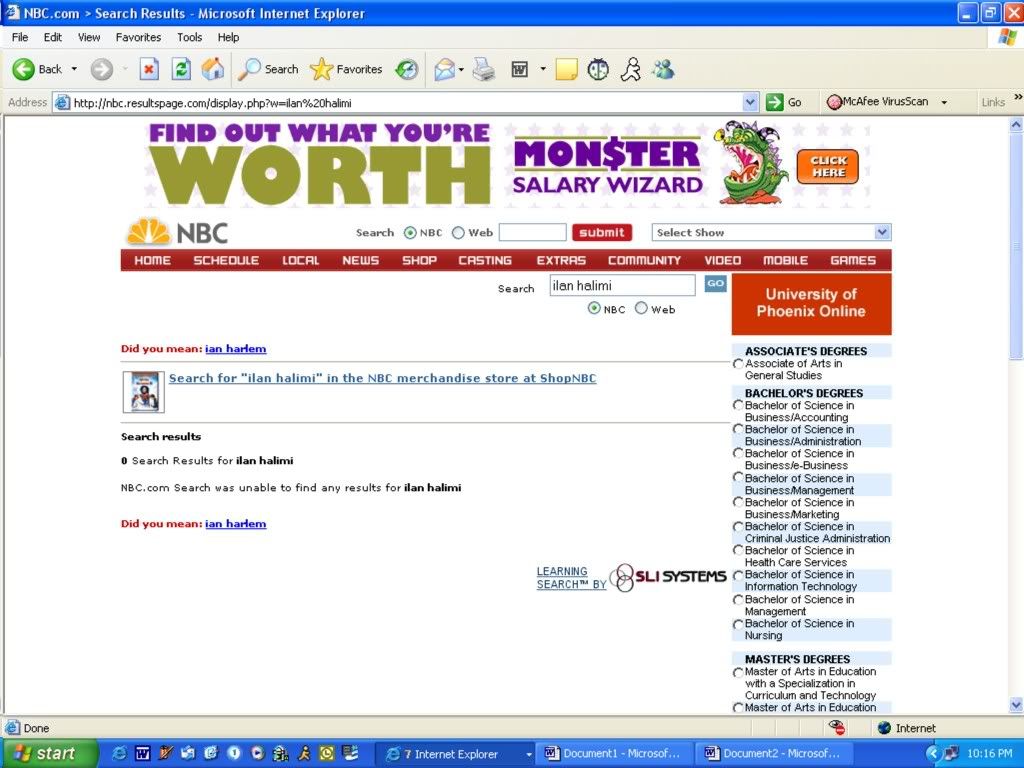Click the vertical scrollbar thumb
The image size is (1024, 768).
point(1016,246)
